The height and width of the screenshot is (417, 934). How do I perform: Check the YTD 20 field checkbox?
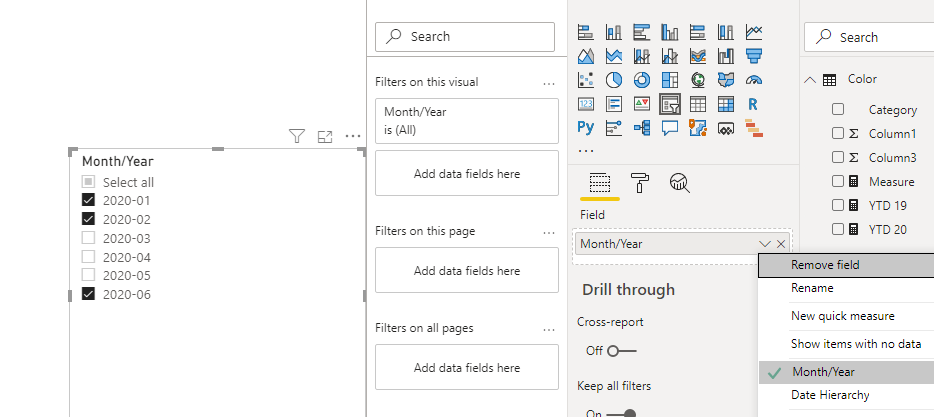pyautogui.click(x=838, y=229)
